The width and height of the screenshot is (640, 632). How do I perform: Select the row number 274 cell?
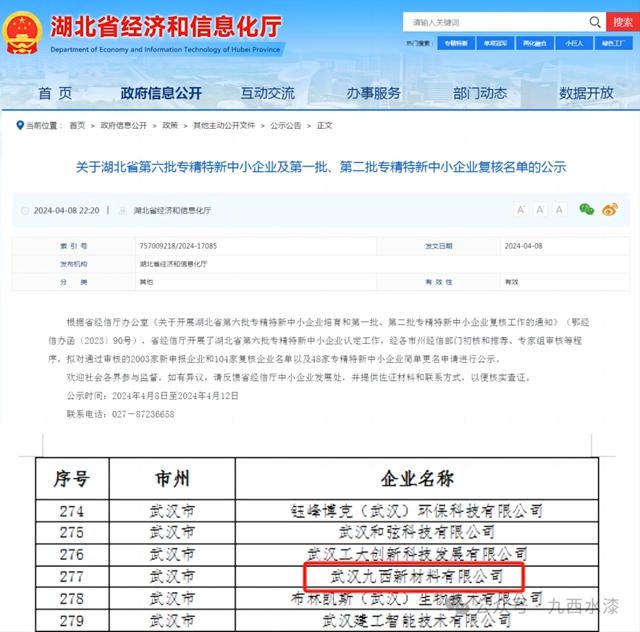coord(72,511)
